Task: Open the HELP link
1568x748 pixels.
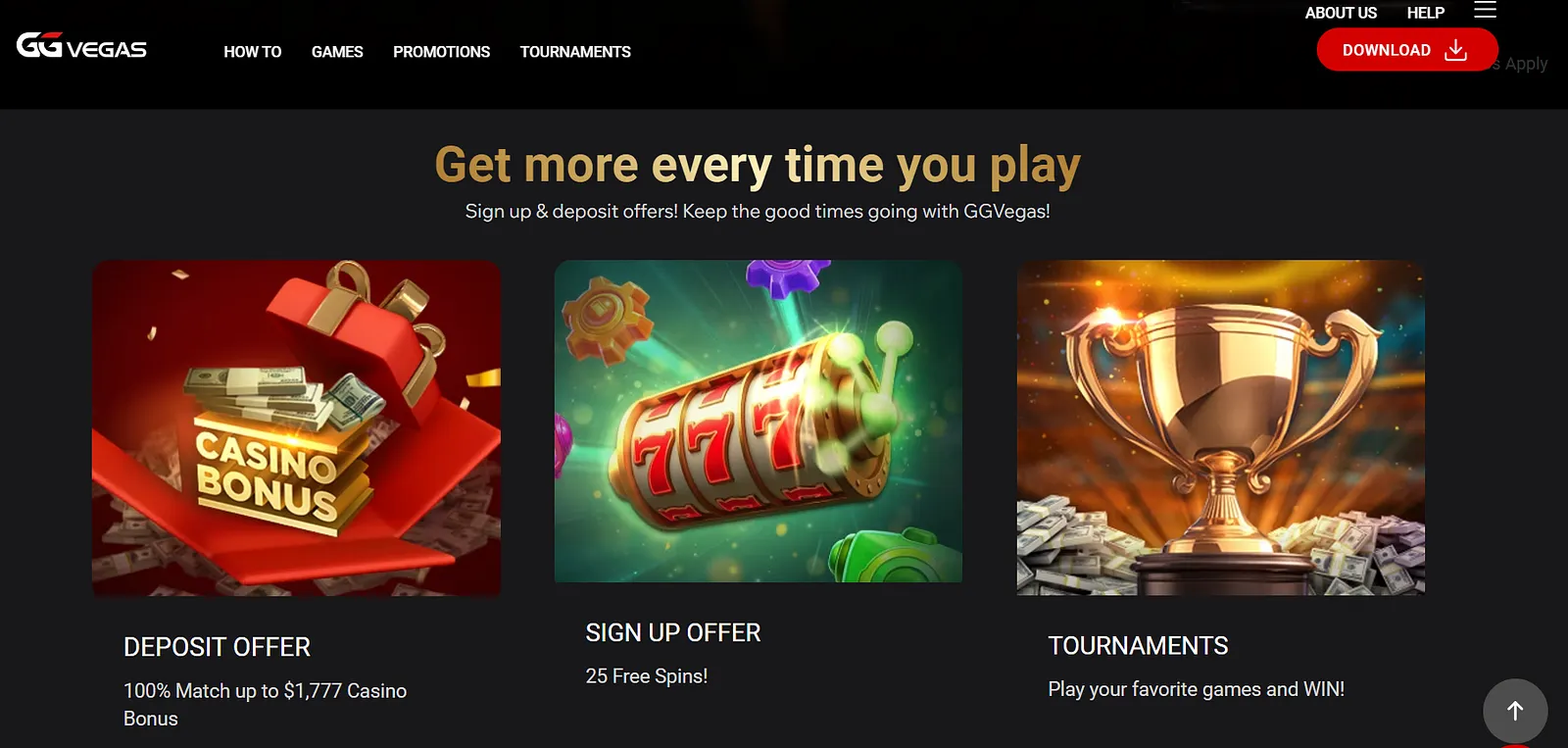Action: [1426, 13]
